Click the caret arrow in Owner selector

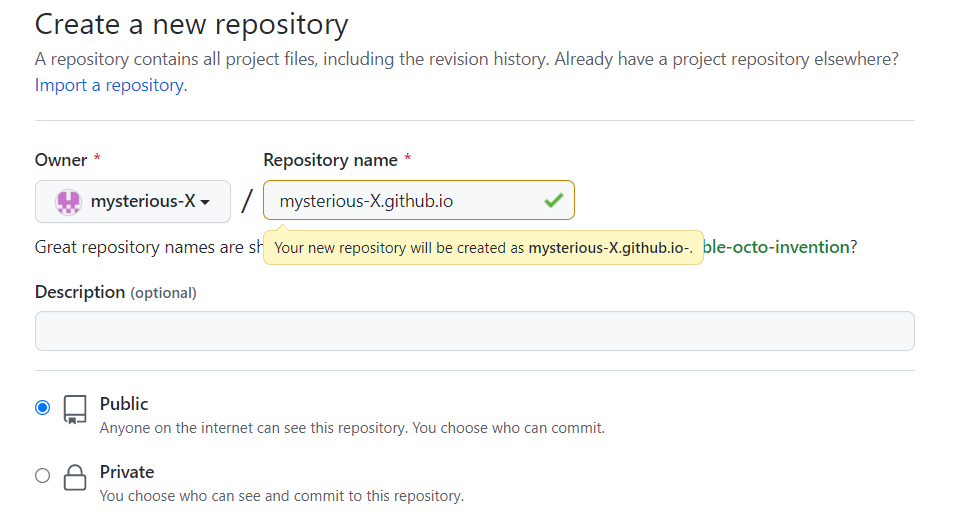point(205,202)
